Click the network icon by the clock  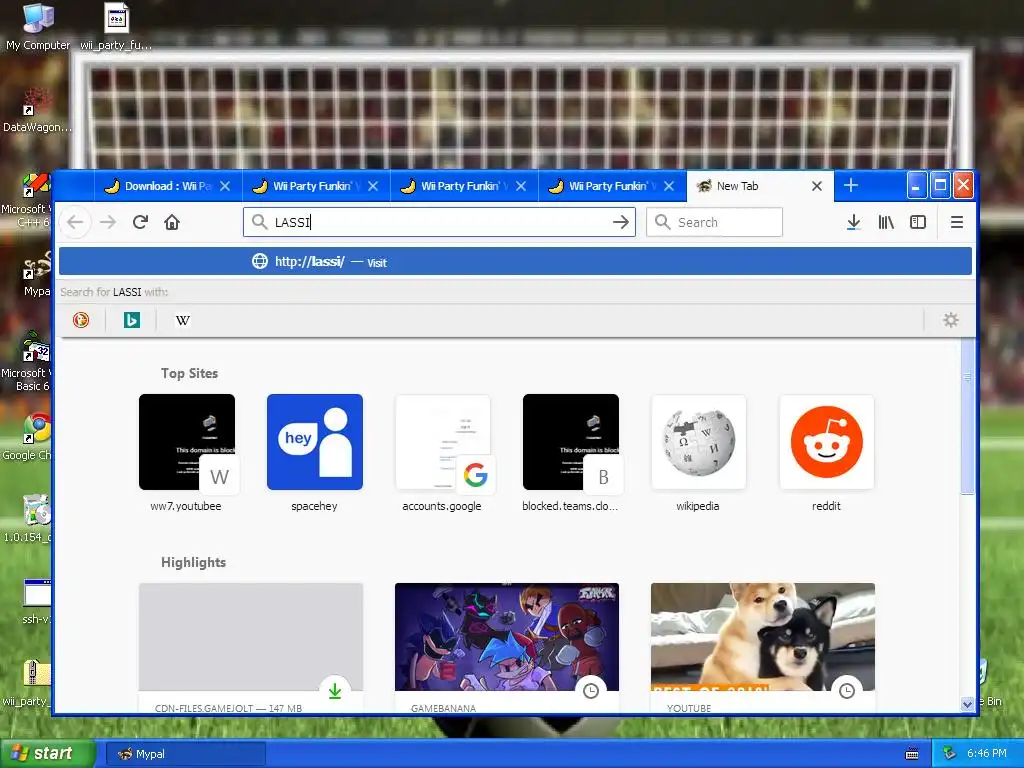950,754
